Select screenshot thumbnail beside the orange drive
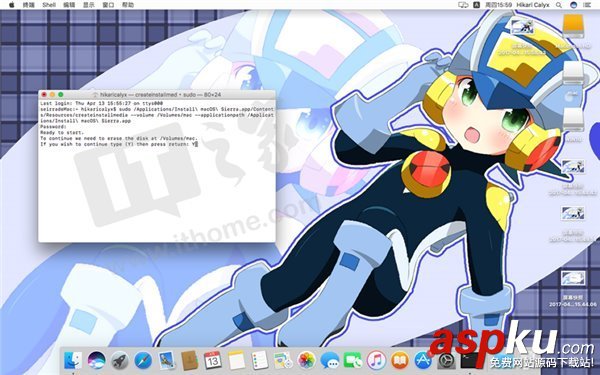This screenshot has height=375, width=600. (x=522, y=28)
